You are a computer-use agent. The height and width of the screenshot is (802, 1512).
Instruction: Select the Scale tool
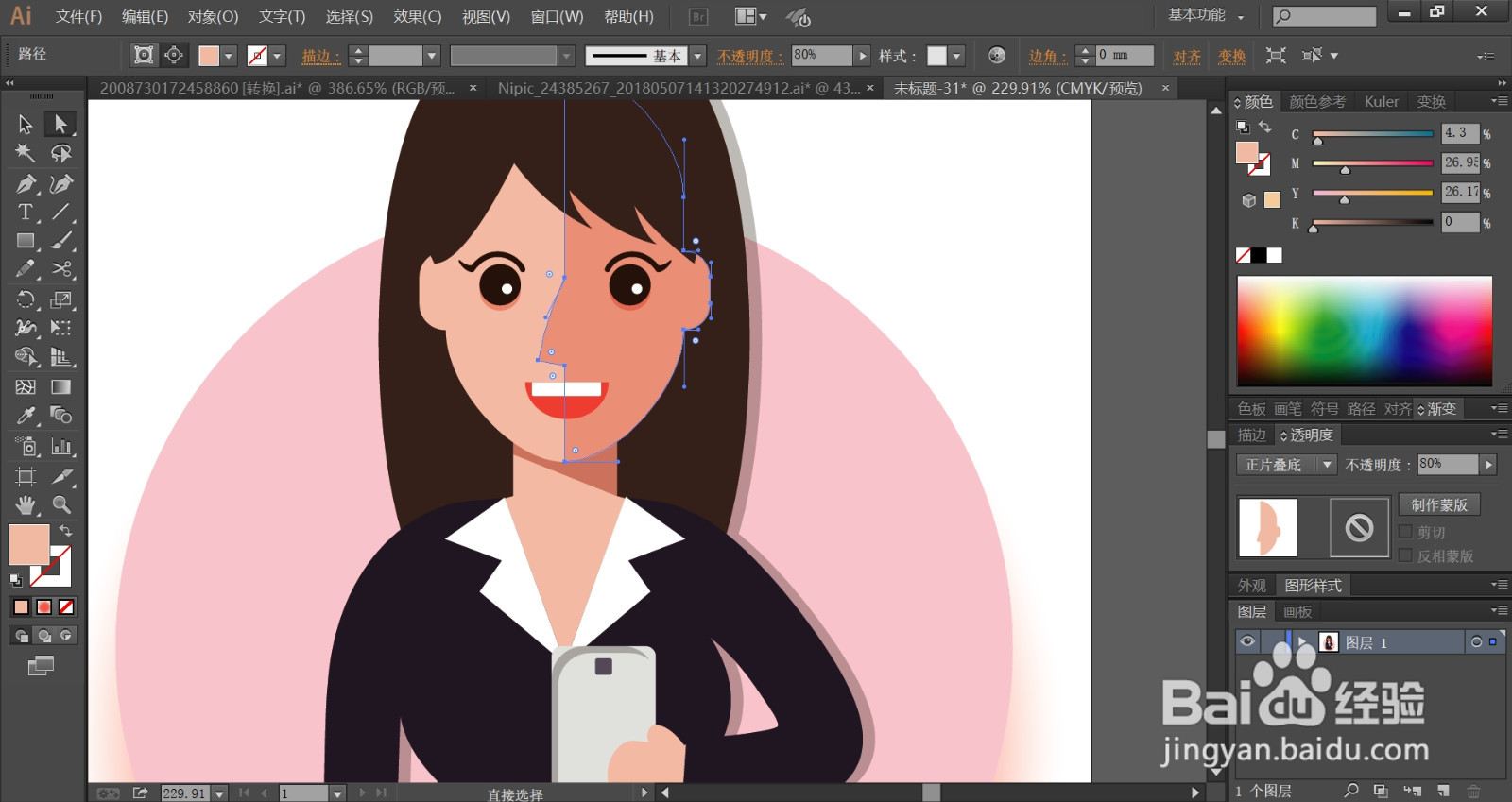coord(61,299)
